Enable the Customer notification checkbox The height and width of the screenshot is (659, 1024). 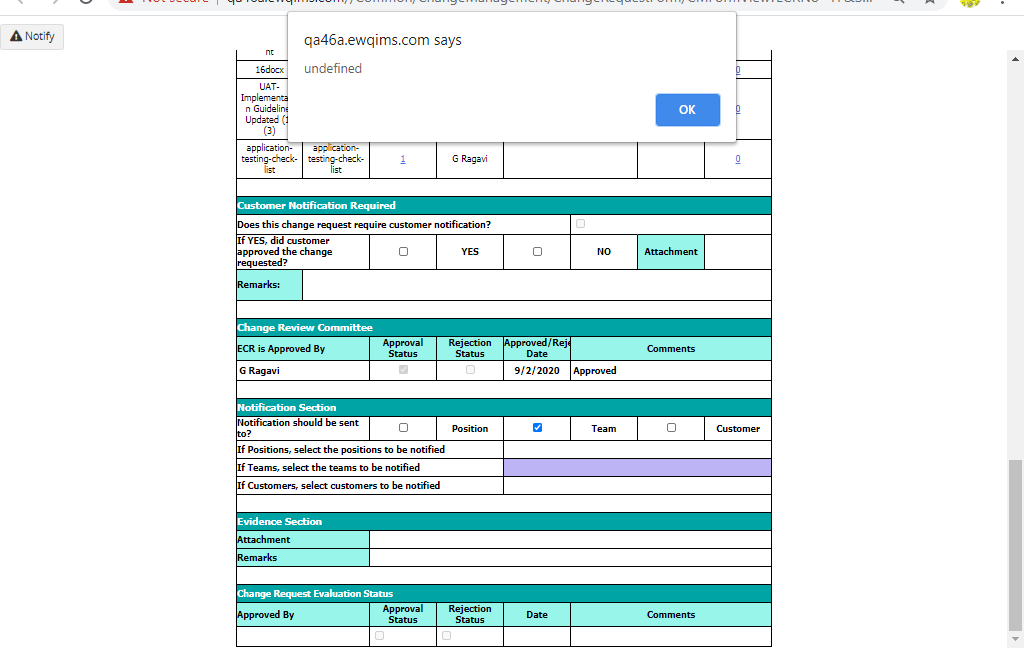(x=671, y=428)
